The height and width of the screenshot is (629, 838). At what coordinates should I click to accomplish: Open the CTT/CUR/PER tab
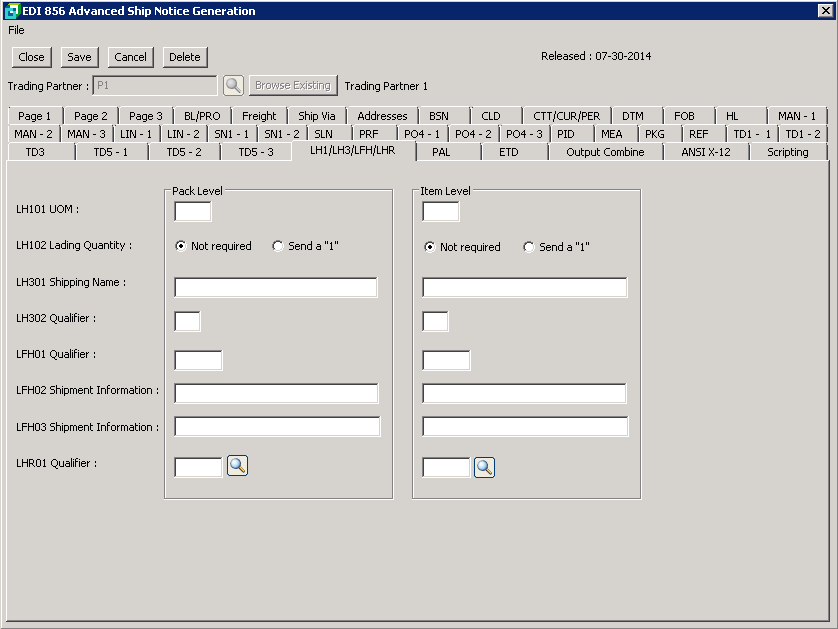566,116
